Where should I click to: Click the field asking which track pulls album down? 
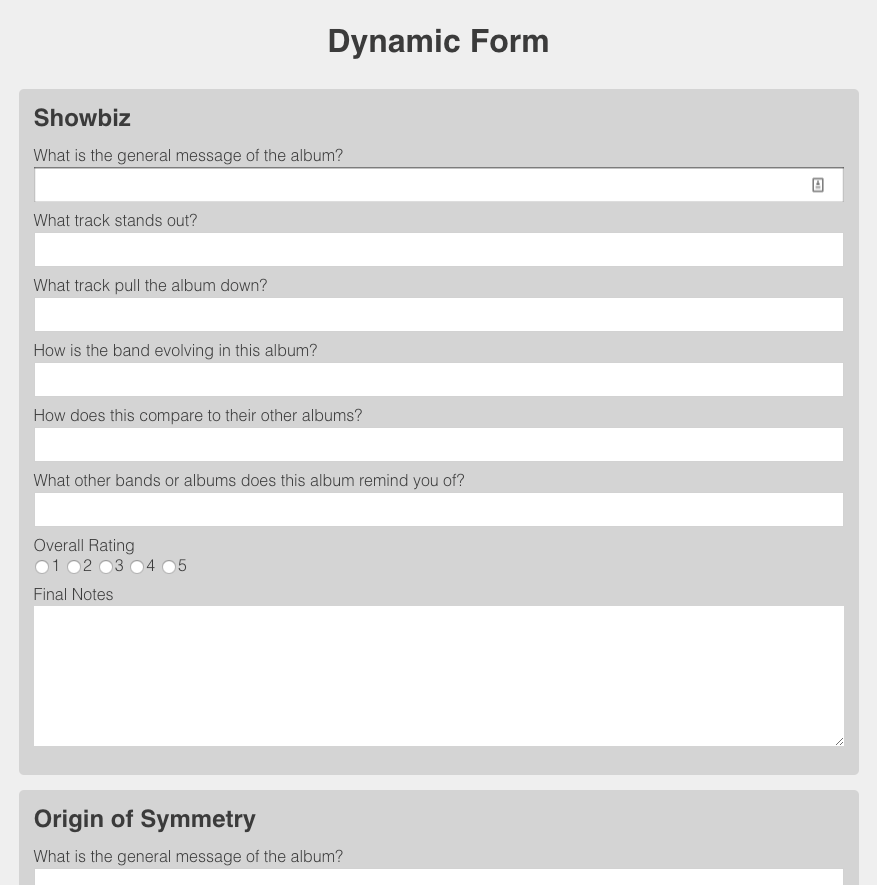point(438,314)
